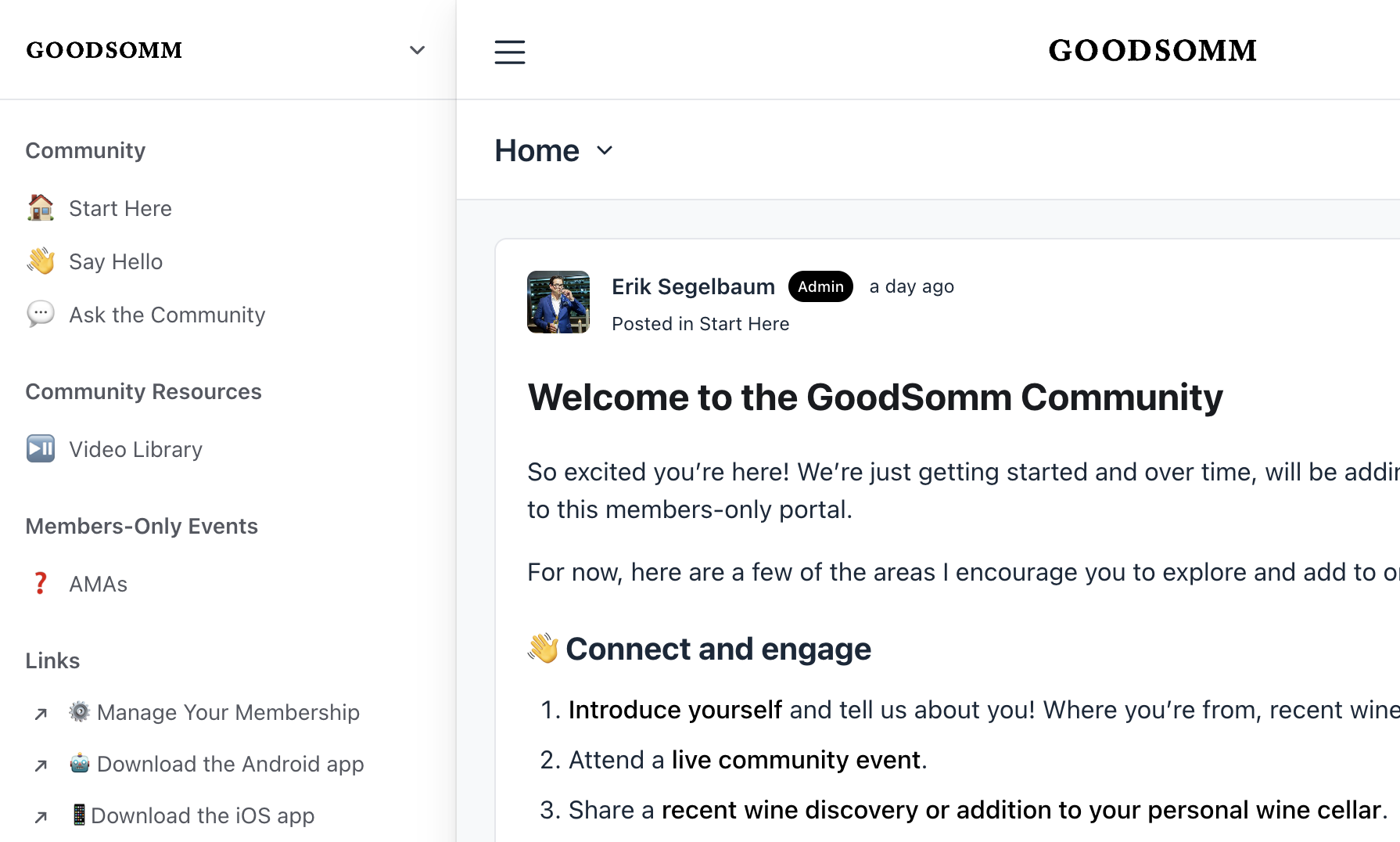Open the Say Hello space

pyautogui.click(x=115, y=261)
